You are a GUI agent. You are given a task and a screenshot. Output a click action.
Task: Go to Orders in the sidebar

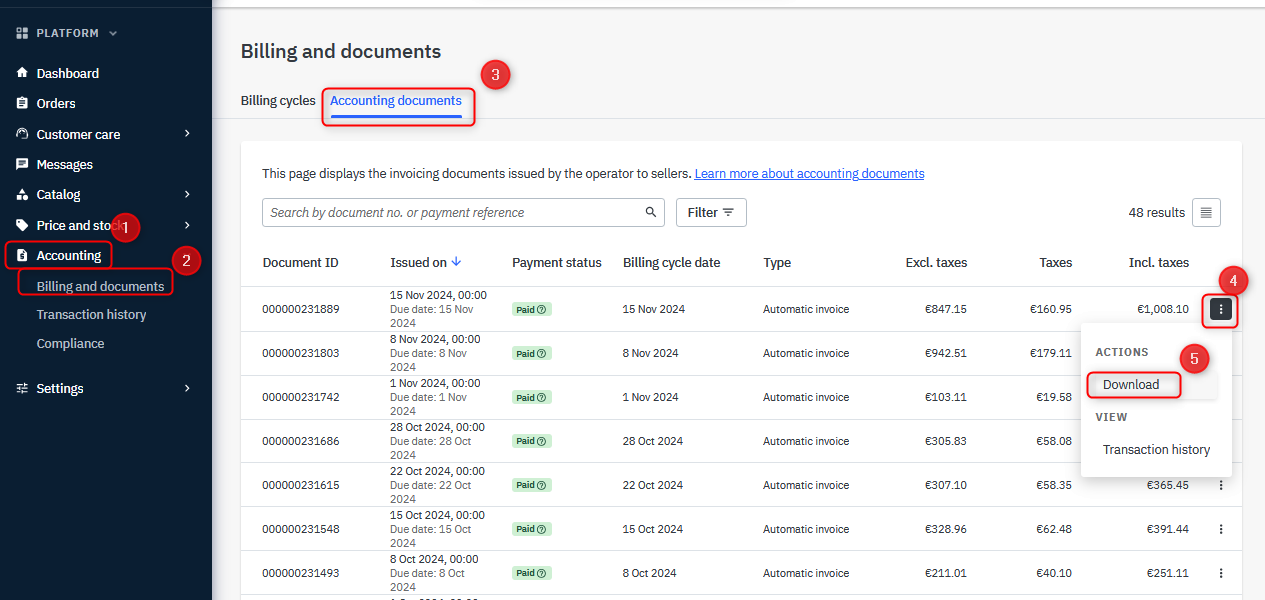pos(56,103)
